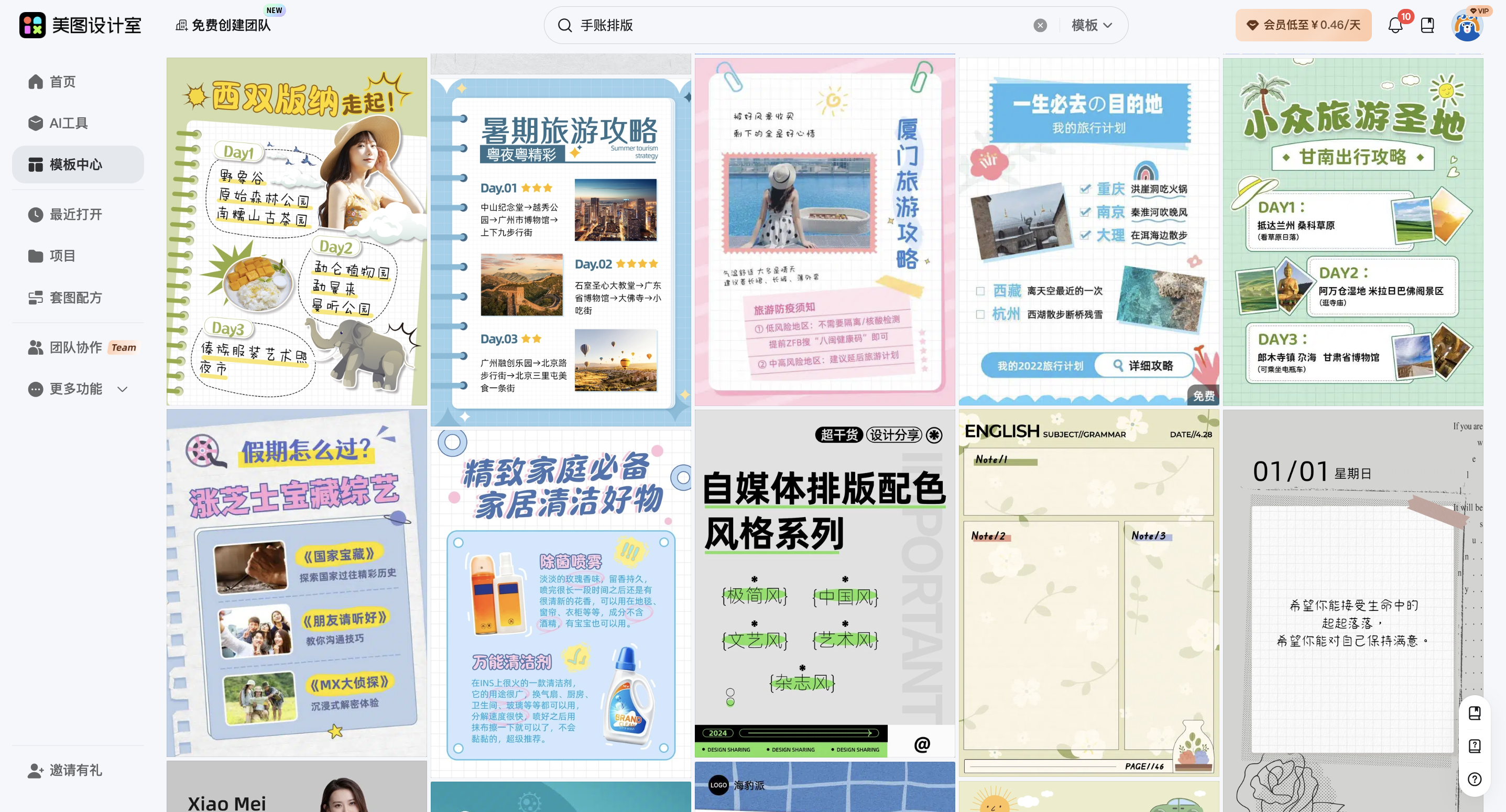Click the 团队协作 people icon
This screenshot has width=1506, height=812.
tap(35, 347)
